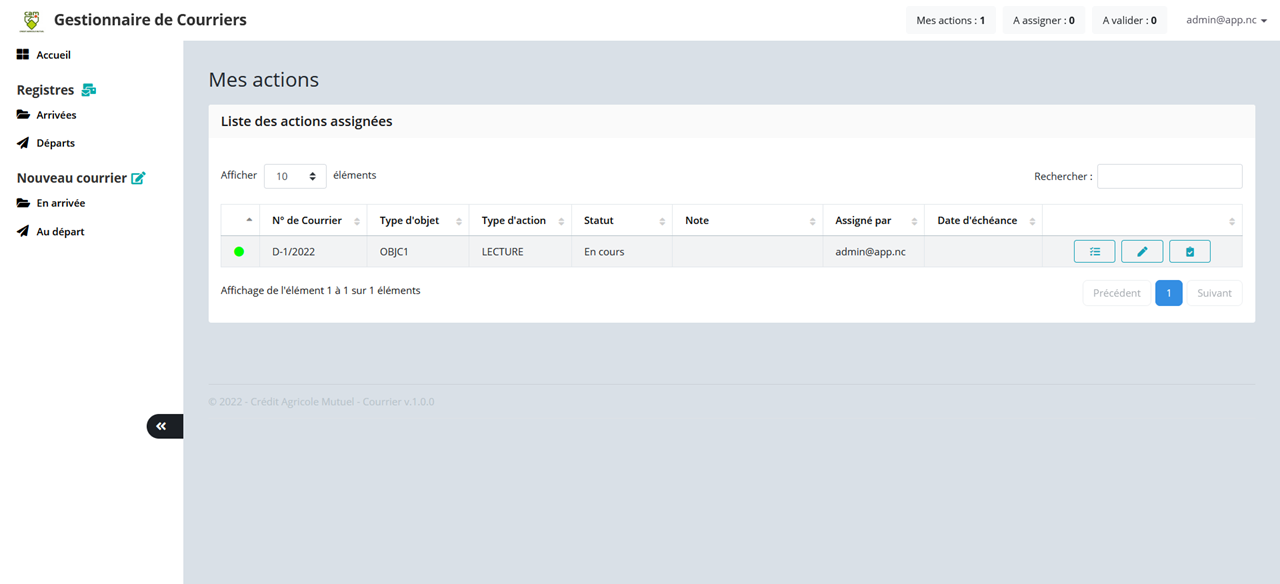Click the teal edit icon beside Nouveau courrier
1280x584 pixels.
pyautogui.click(x=139, y=178)
